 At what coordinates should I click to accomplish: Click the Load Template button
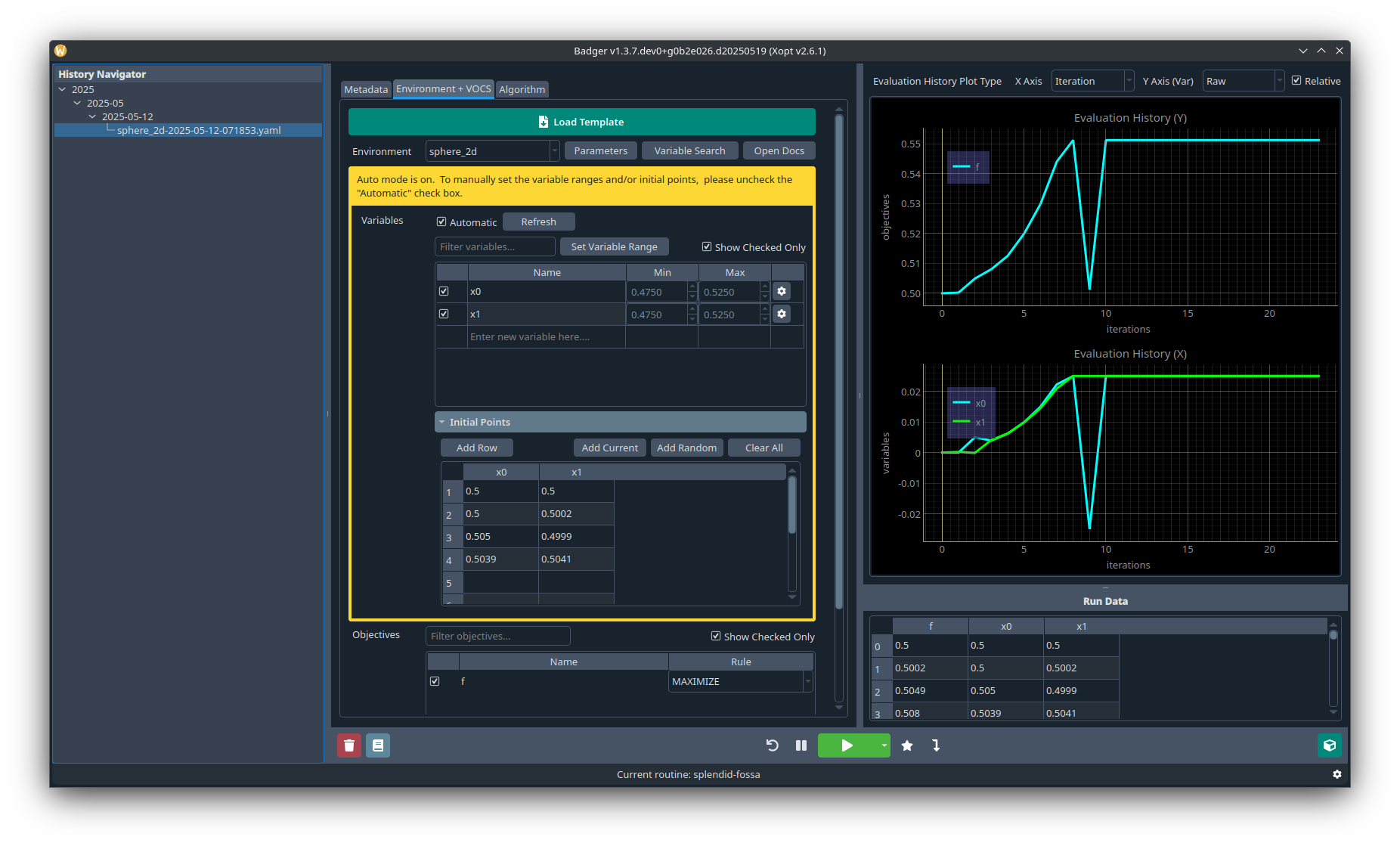(x=582, y=122)
